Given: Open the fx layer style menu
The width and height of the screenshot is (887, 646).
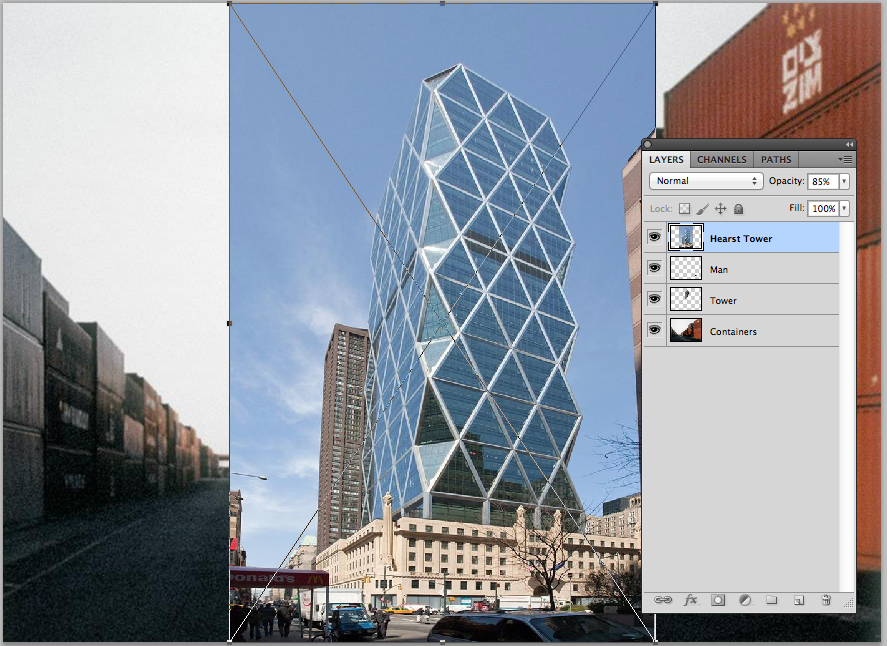Looking at the screenshot, I should pos(690,600).
